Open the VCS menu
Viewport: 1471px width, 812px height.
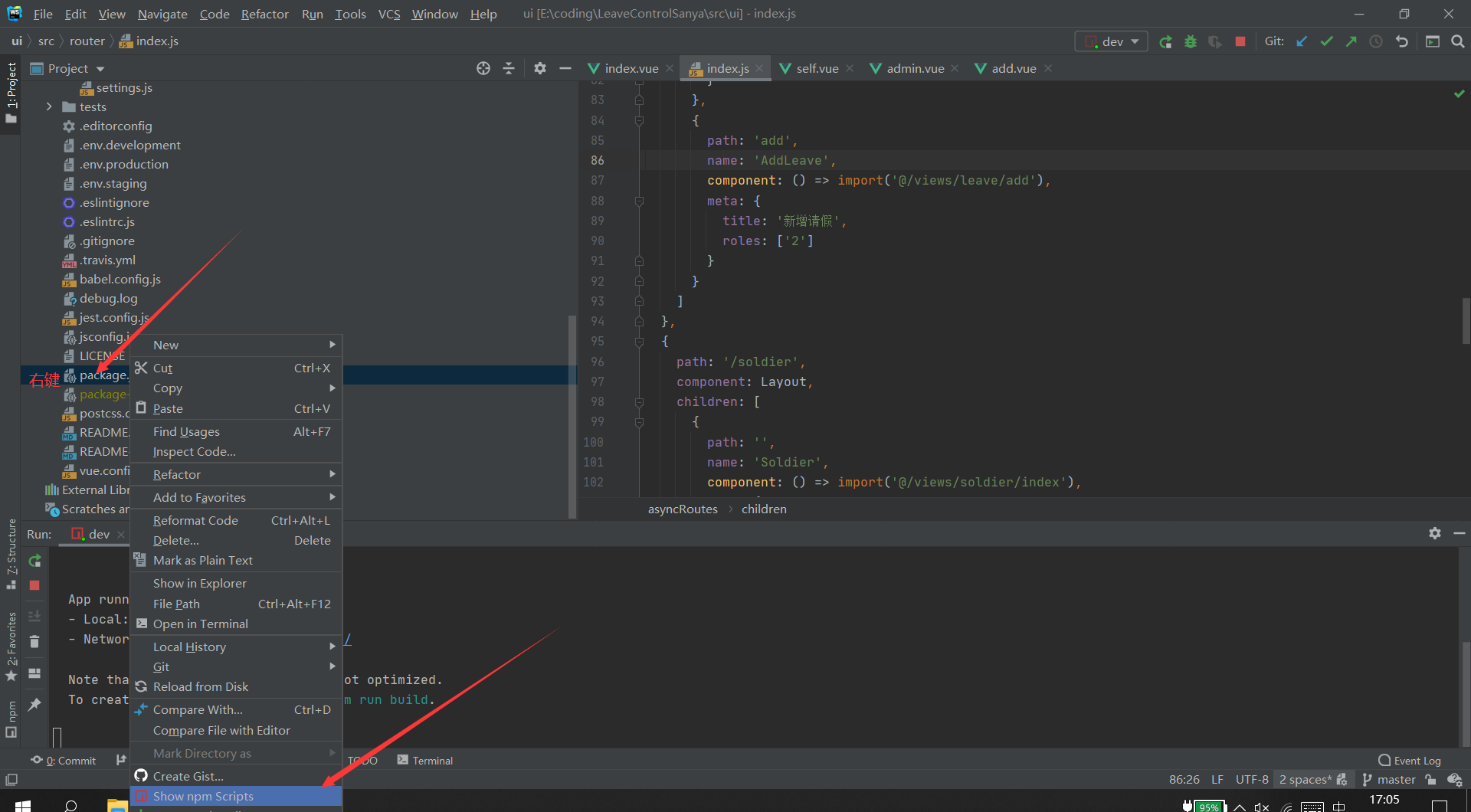point(389,14)
